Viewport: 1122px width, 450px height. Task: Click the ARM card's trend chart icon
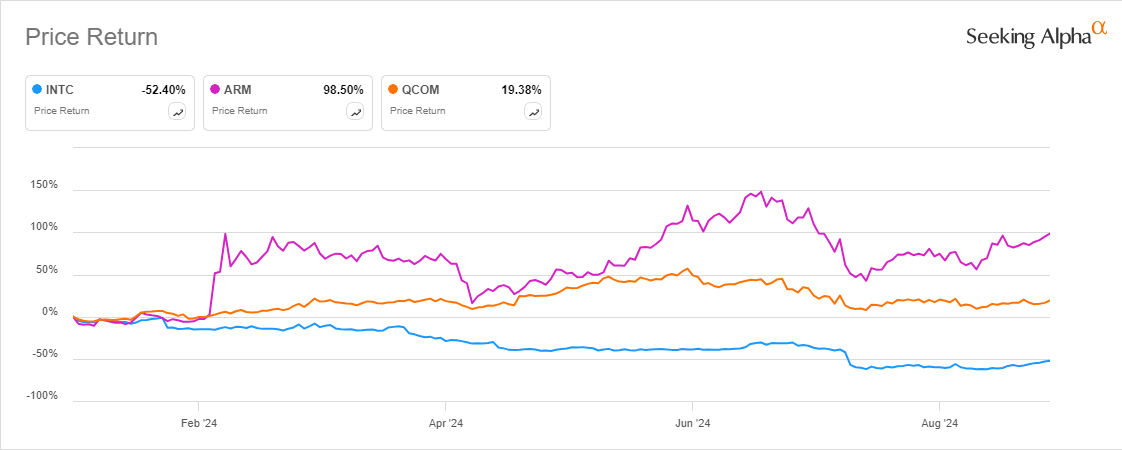point(355,112)
